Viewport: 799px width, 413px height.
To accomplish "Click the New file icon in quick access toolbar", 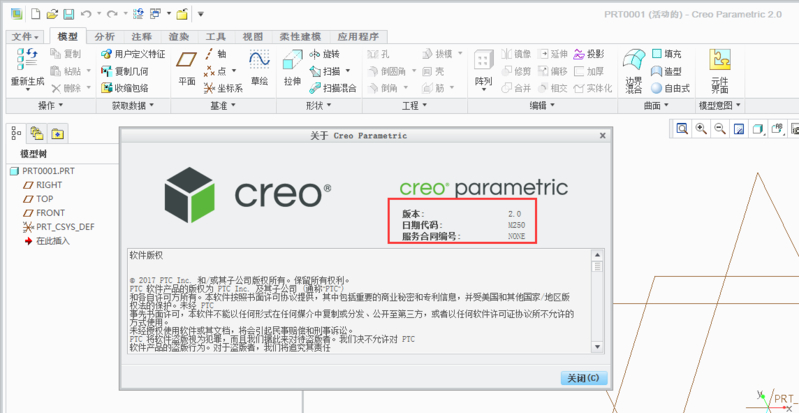I will tap(35, 14).
